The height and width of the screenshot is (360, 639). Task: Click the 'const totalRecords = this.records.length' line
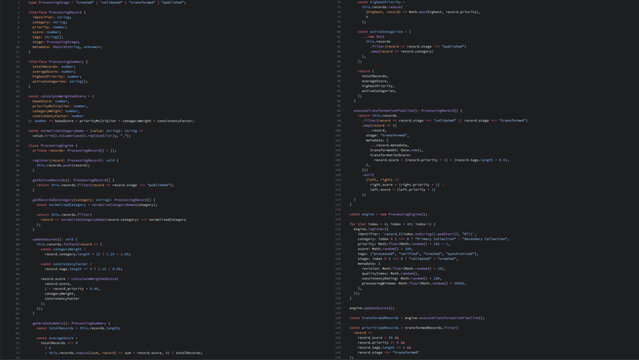click(78, 328)
